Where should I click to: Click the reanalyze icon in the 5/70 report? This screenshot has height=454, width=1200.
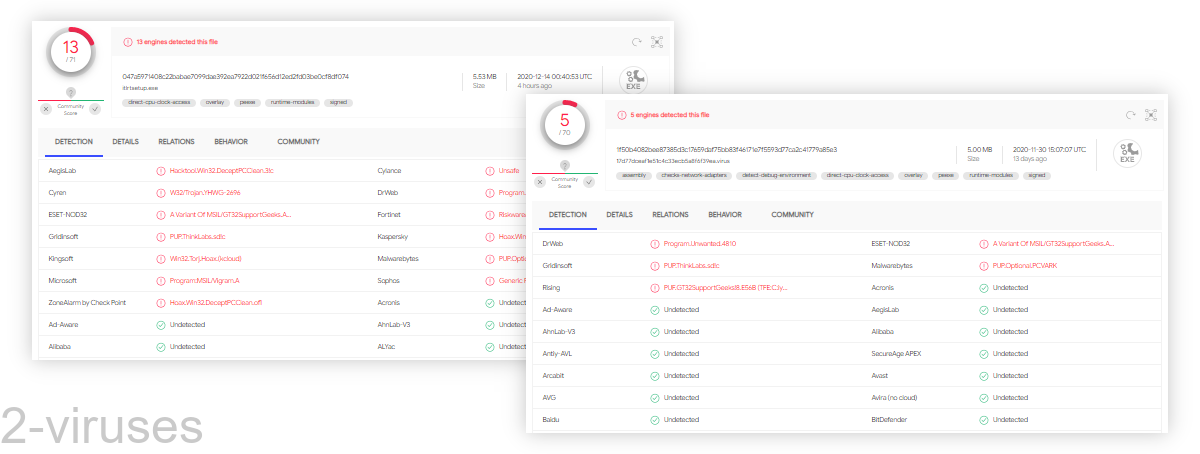[x=1130, y=115]
